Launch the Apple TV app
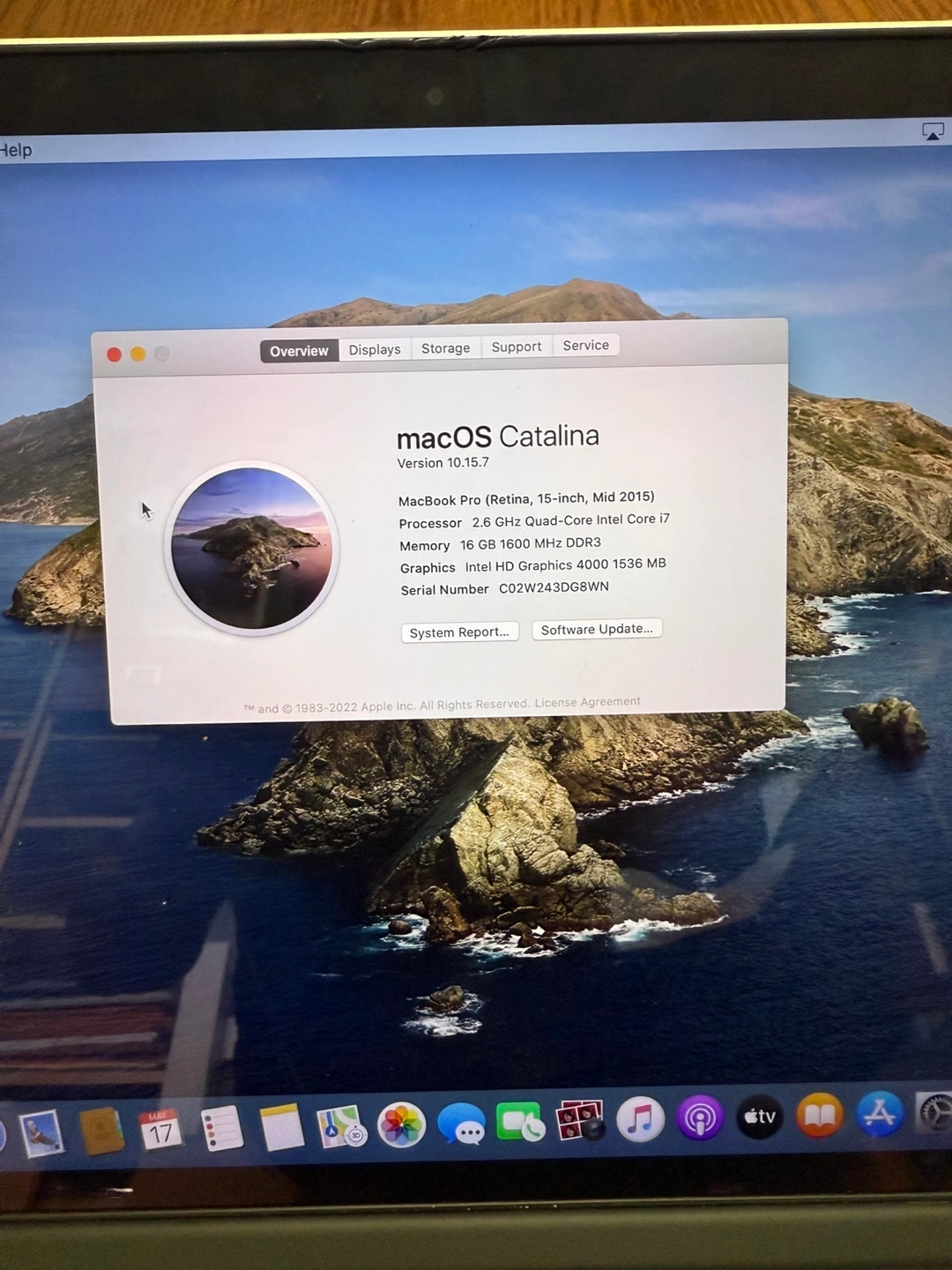 (x=760, y=1117)
